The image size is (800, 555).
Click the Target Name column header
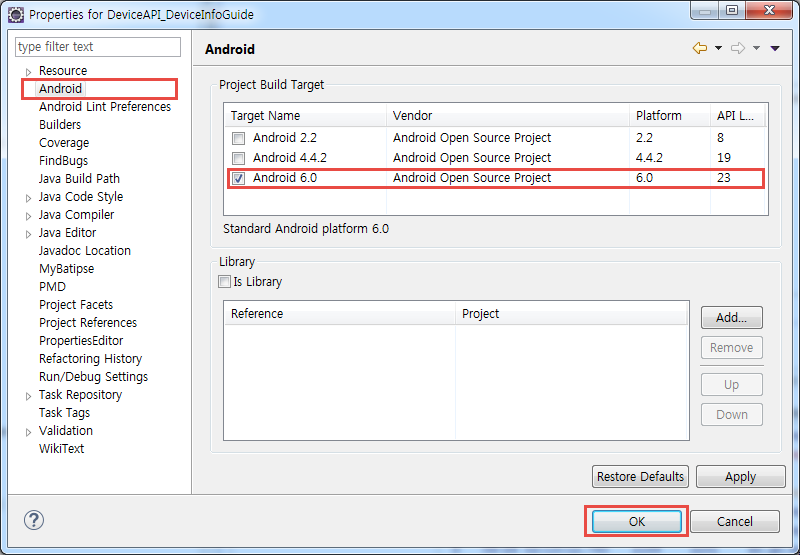[265, 116]
